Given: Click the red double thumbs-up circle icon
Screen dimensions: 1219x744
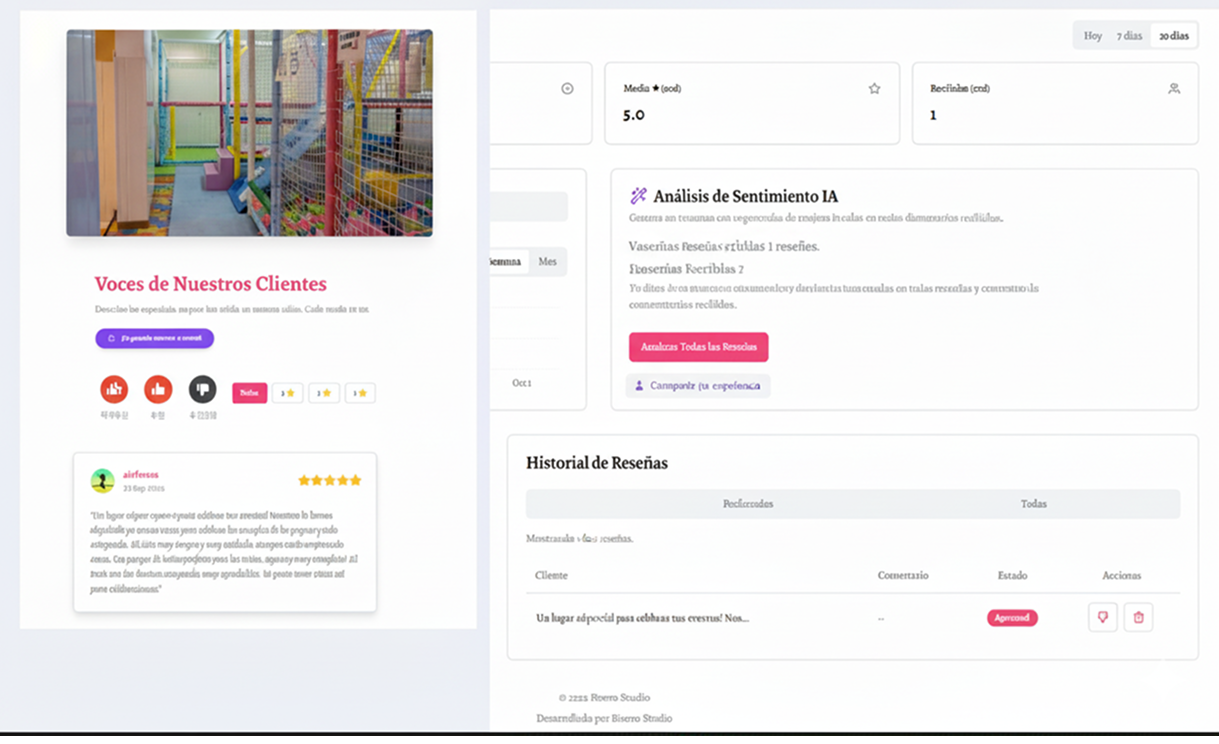Looking at the screenshot, I should (x=114, y=389).
